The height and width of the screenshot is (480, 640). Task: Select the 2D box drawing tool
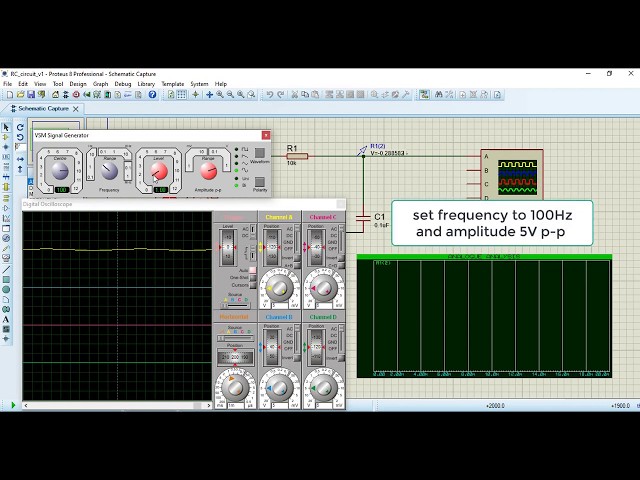tap(6, 280)
